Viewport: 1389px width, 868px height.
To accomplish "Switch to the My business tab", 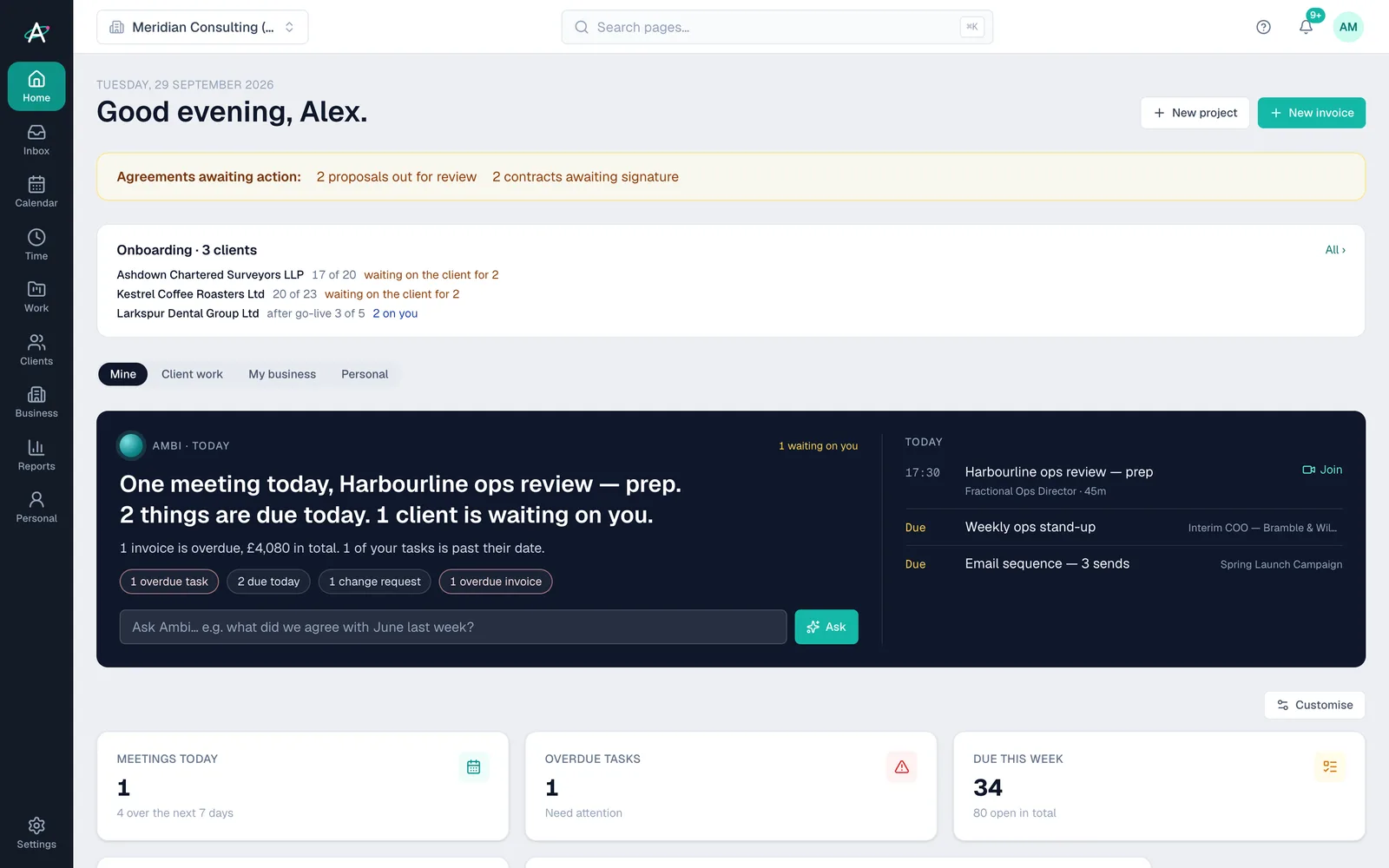I will pyautogui.click(x=282, y=374).
